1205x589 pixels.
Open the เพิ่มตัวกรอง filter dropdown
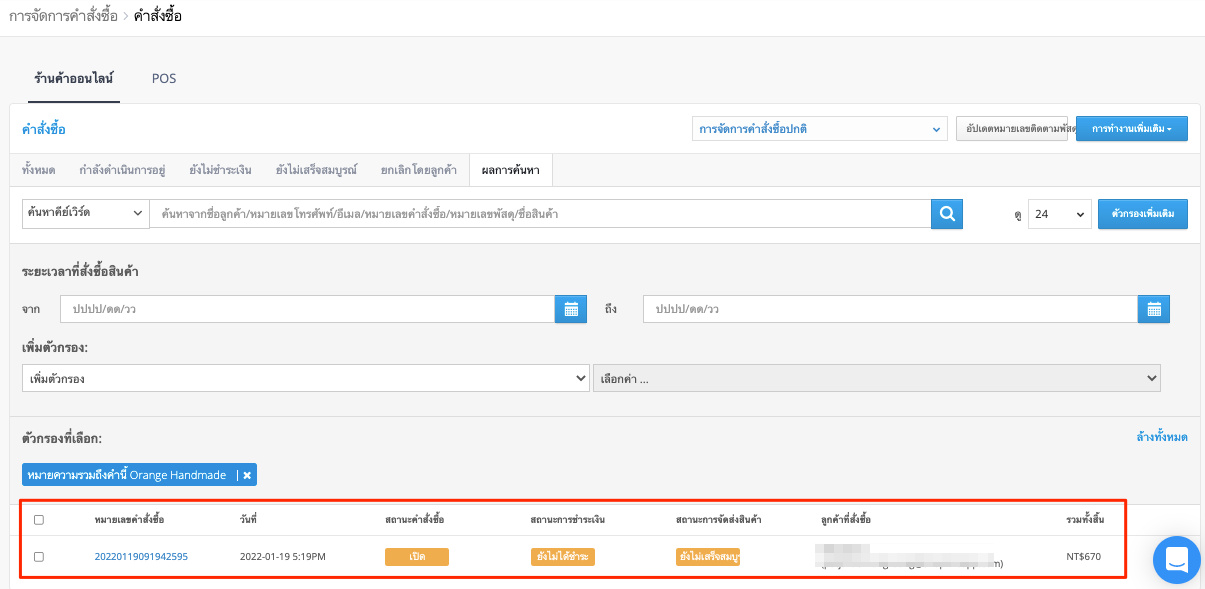[x=306, y=378]
